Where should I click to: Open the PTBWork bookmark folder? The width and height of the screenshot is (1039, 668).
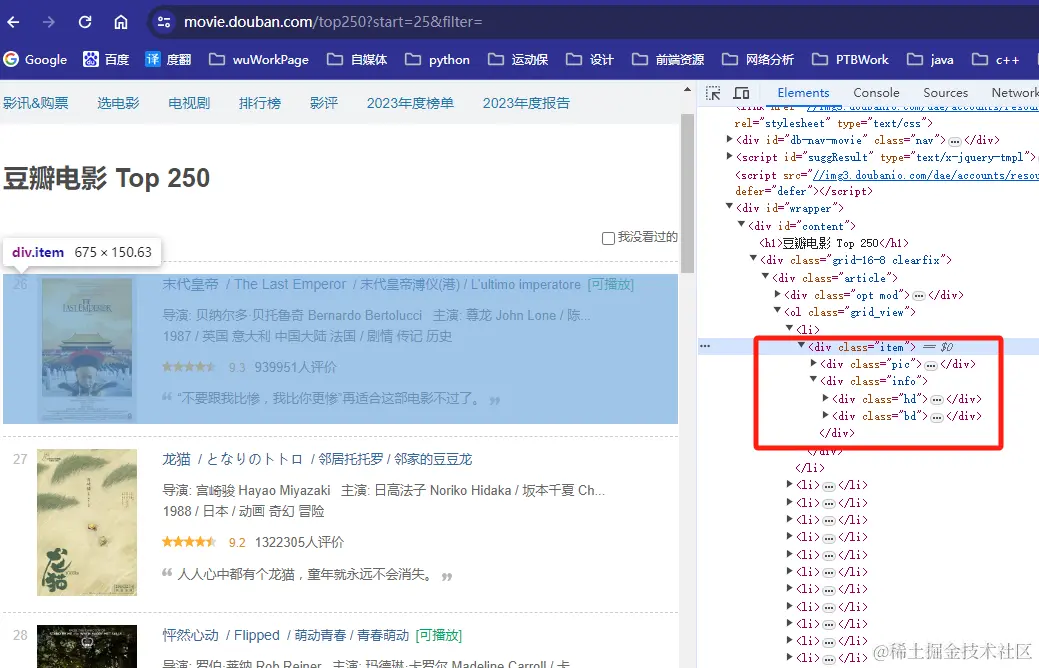(850, 60)
